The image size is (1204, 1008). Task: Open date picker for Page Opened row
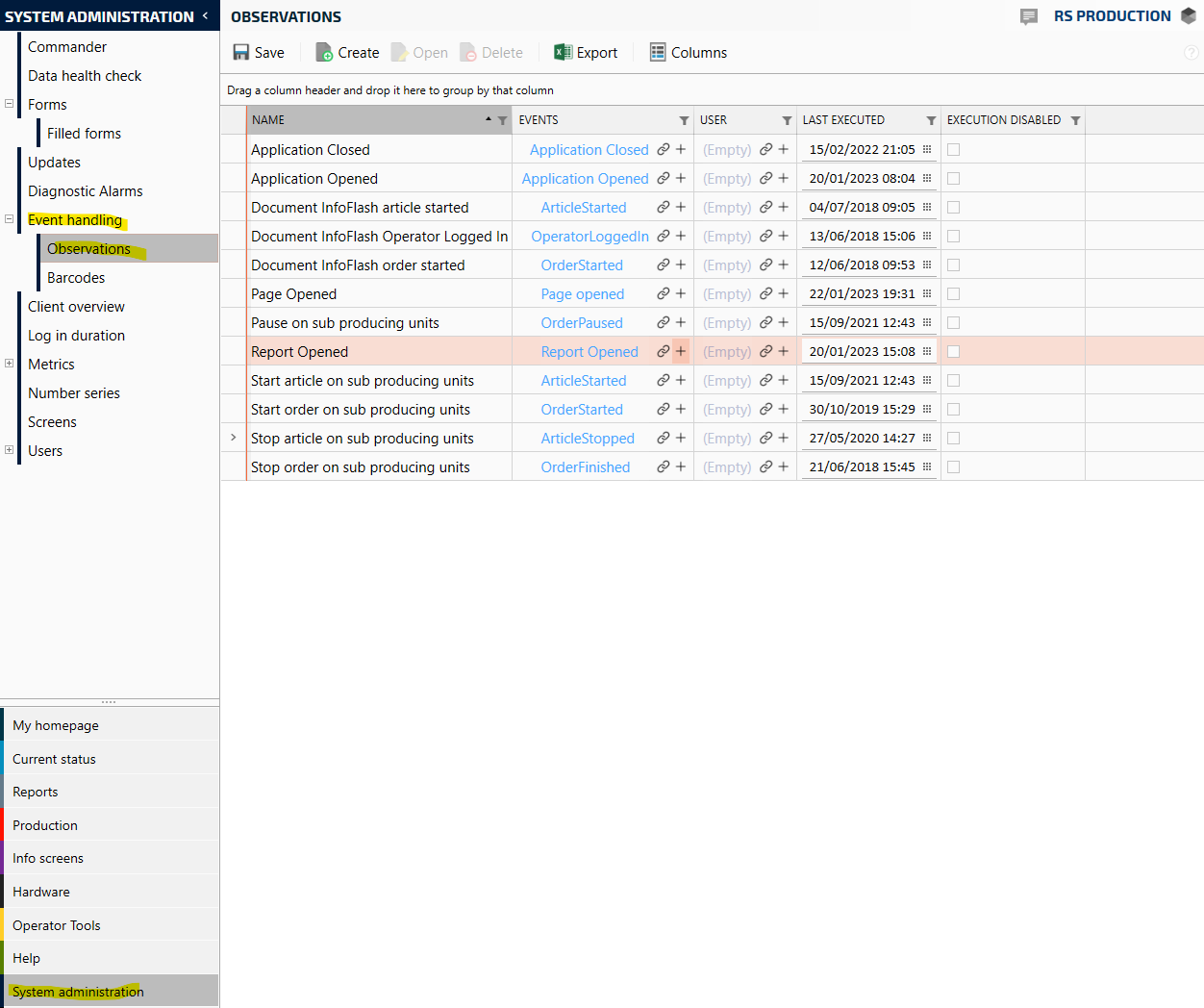927,294
